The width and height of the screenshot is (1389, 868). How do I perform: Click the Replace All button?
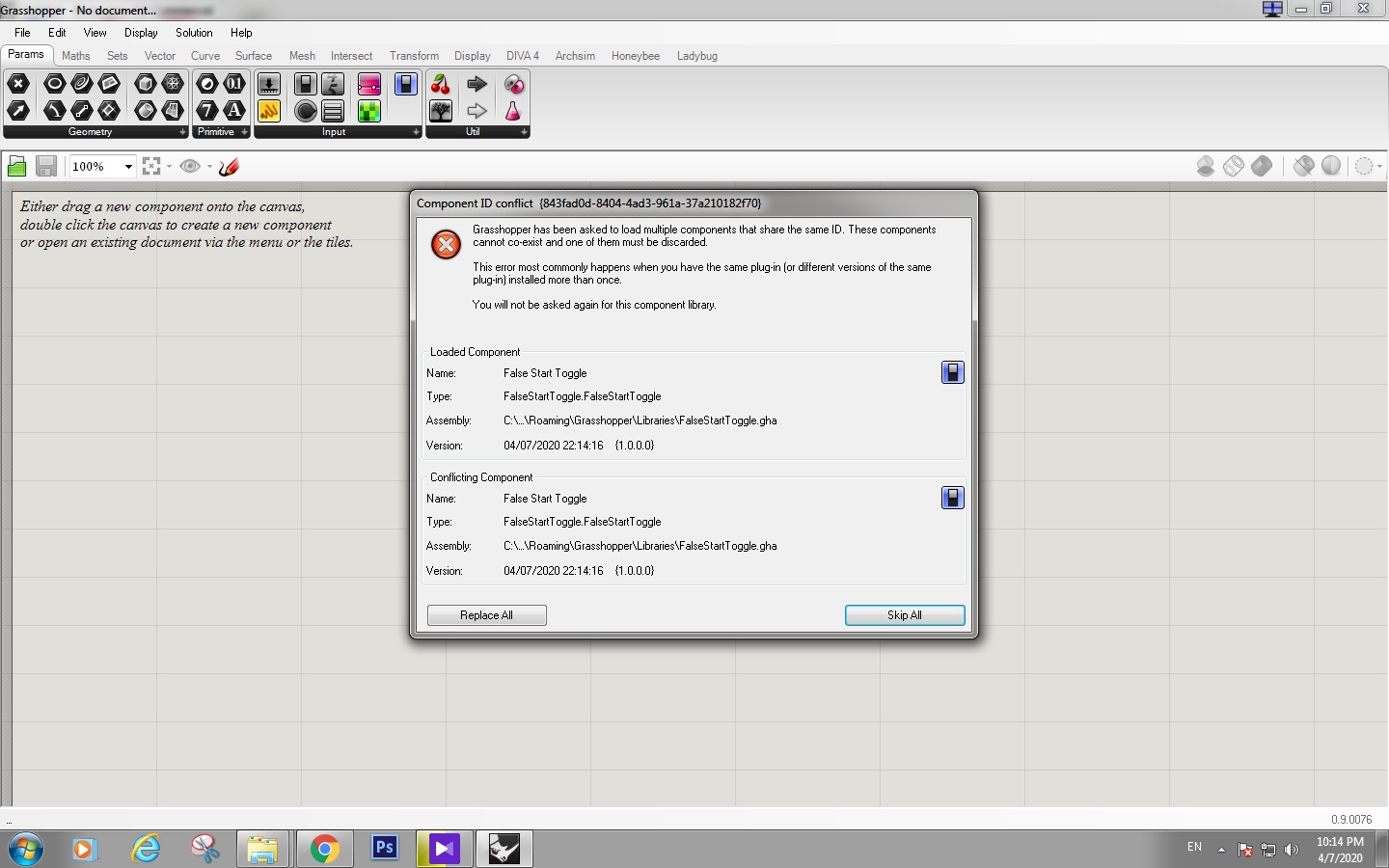pyautogui.click(x=487, y=615)
